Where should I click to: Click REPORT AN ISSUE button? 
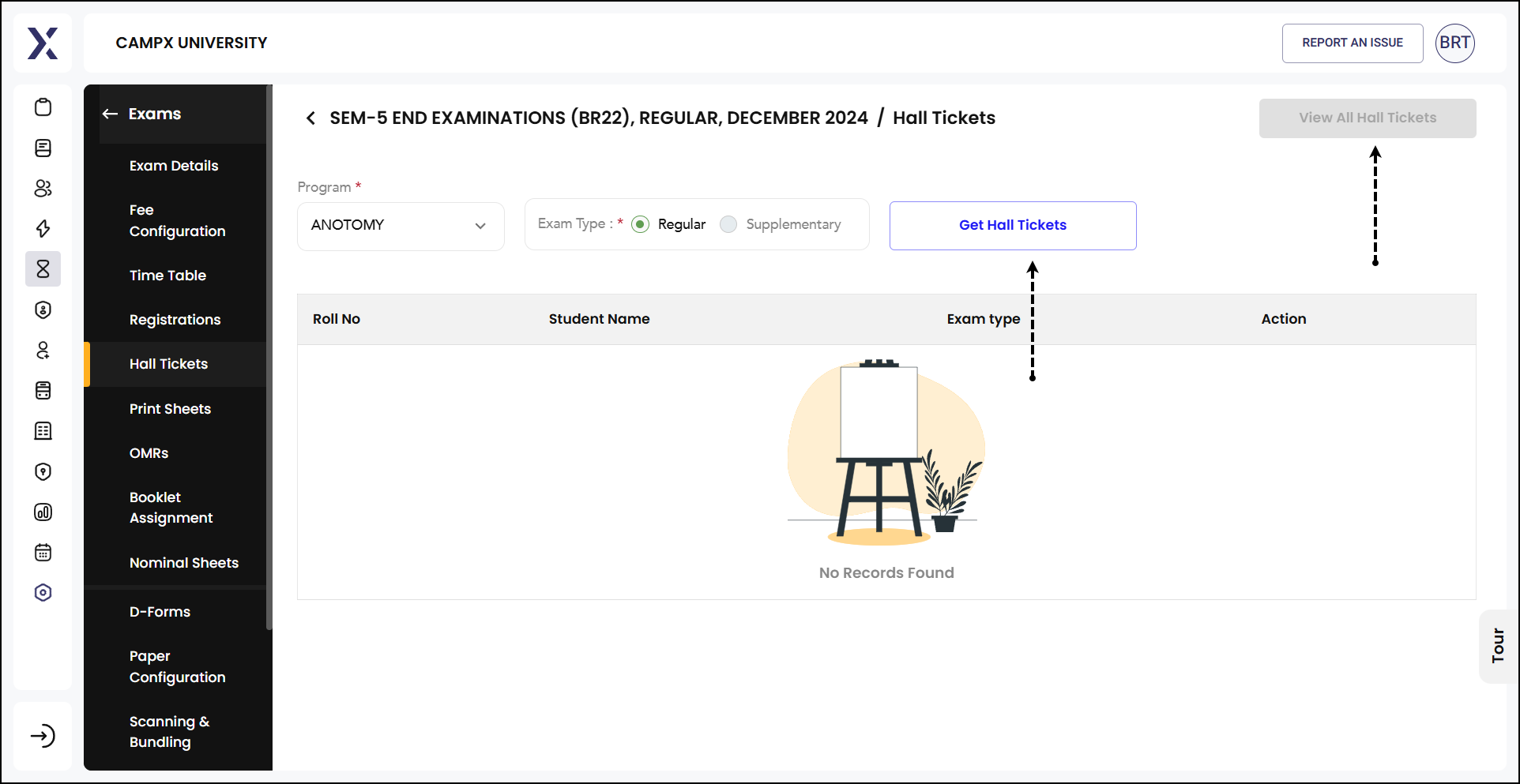click(x=1353, y=43)
